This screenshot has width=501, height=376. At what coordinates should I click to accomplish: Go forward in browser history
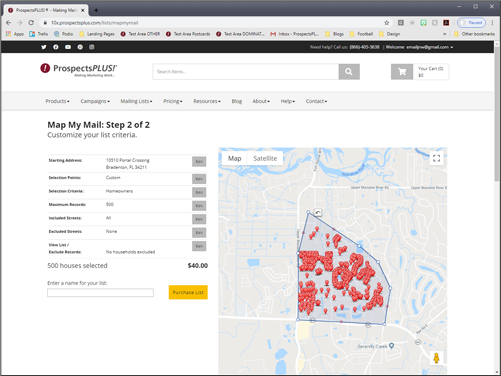click(x=20, y=23)
